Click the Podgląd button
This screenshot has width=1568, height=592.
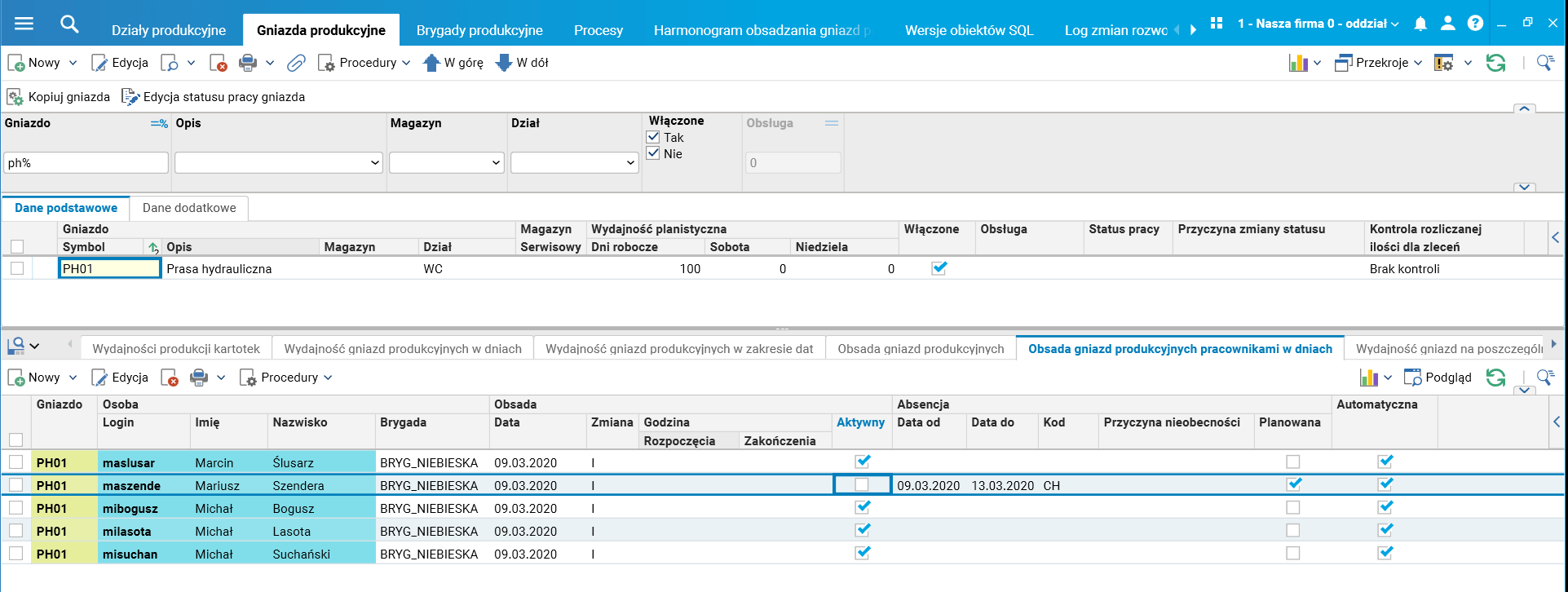(1438, 378)
